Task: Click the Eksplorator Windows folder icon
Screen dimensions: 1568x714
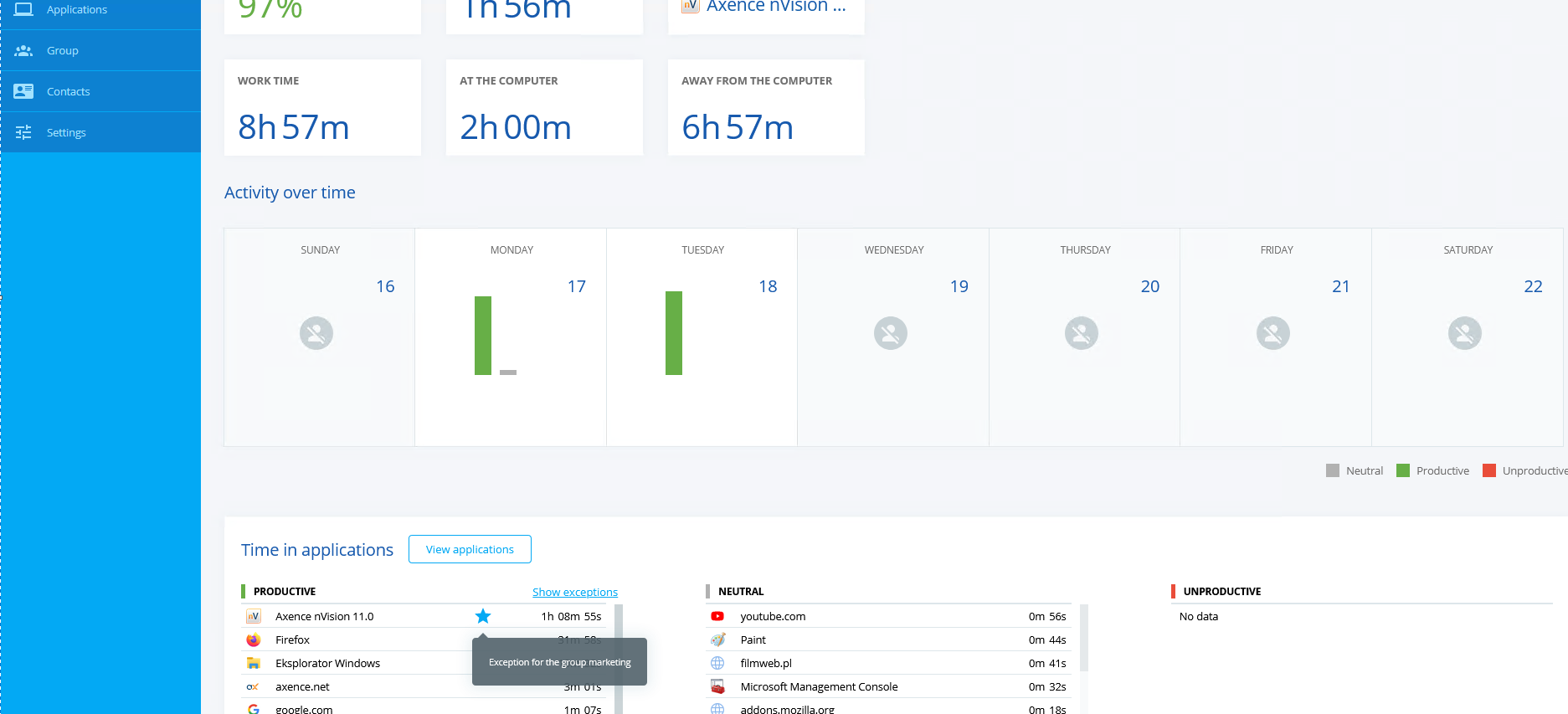Action: pyautogui.click(x=253, y=664)
